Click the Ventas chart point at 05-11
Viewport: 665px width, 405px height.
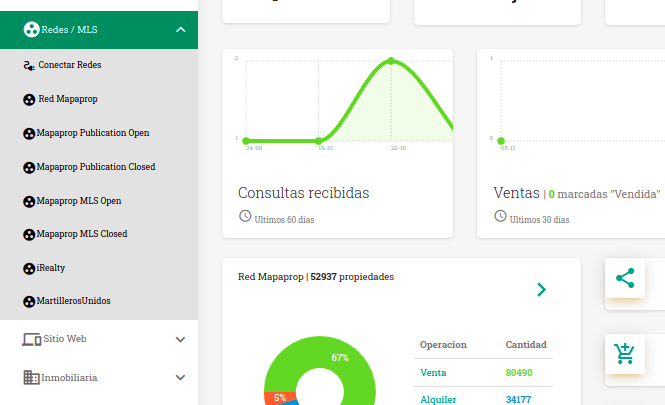501,141
